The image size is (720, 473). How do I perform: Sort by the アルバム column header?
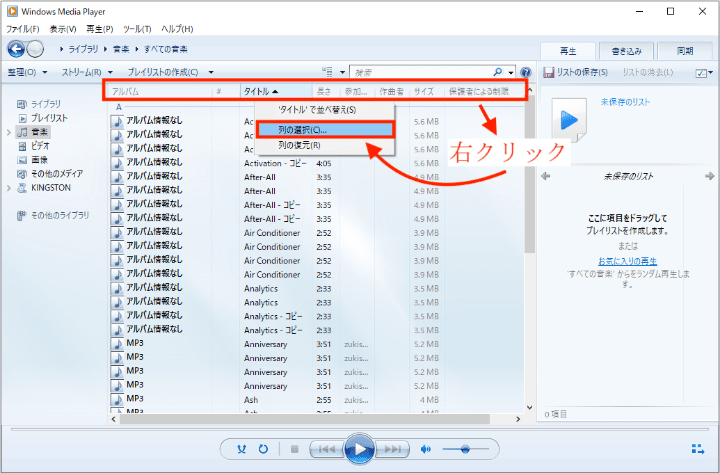click(x=159, y=91)
